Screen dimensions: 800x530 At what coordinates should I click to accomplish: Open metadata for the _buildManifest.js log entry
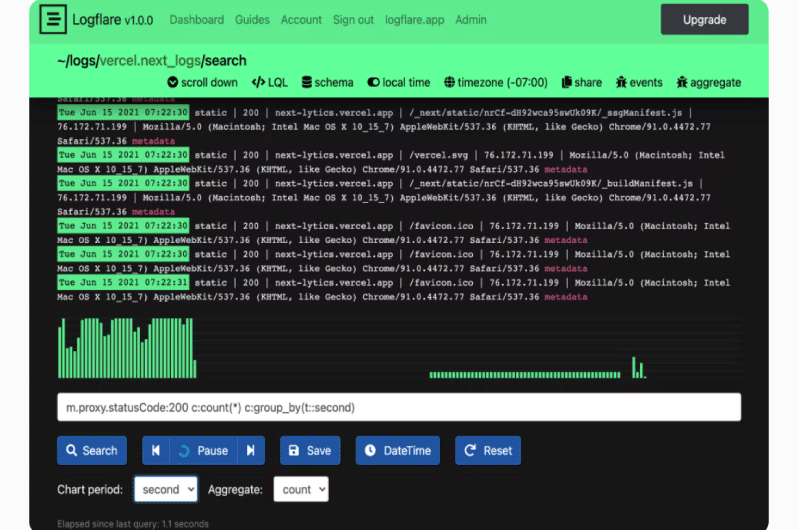point(153,212)
